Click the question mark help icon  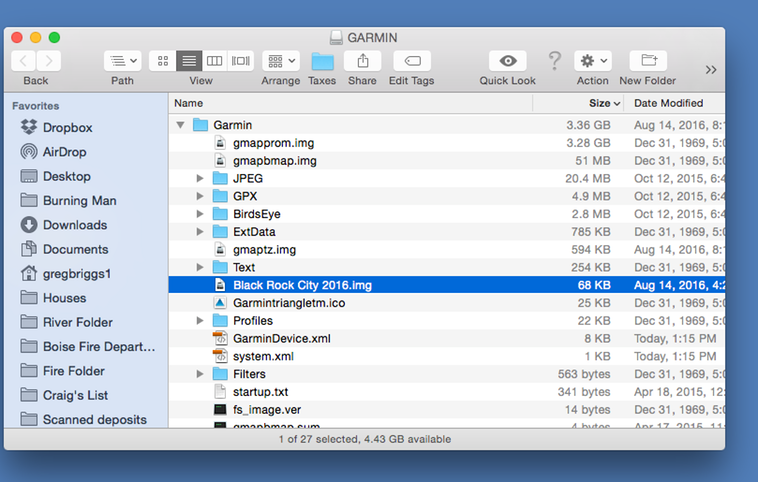point(555,61)
